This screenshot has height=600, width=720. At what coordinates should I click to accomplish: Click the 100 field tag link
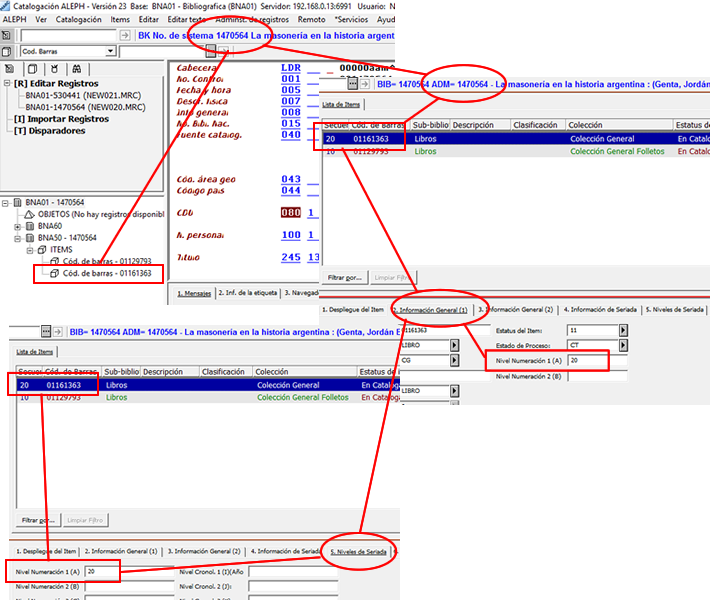(x=291, y=235)
